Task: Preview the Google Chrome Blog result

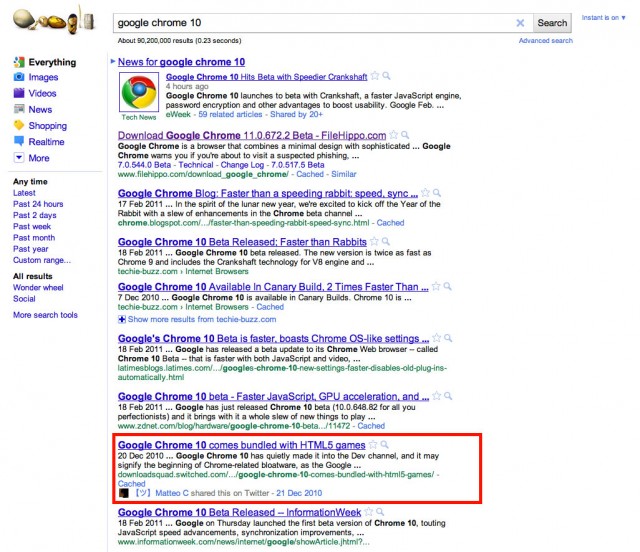Action: [437, 192]
